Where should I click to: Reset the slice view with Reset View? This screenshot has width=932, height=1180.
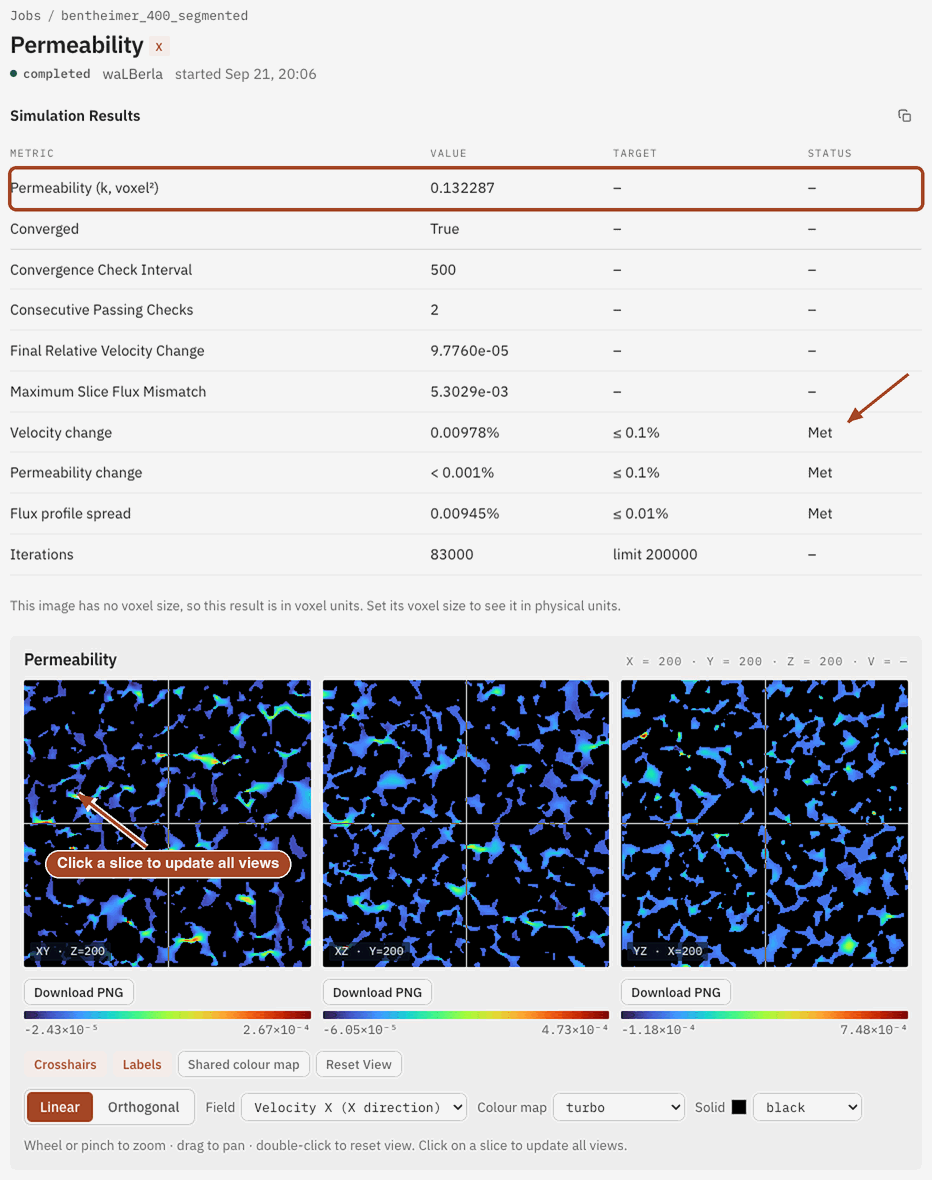[x=359, y=1064]
